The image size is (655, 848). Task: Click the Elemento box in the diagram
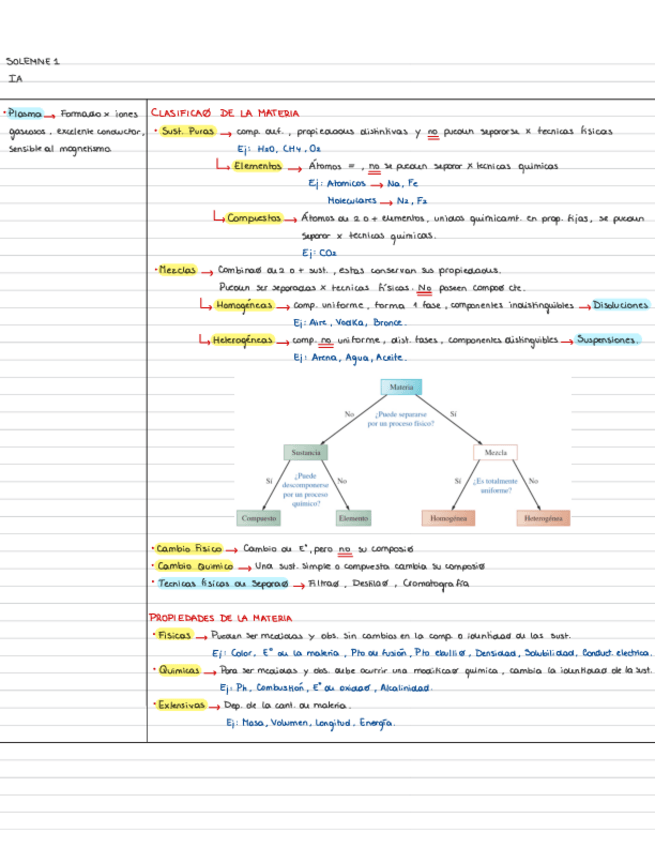(353, 518)
